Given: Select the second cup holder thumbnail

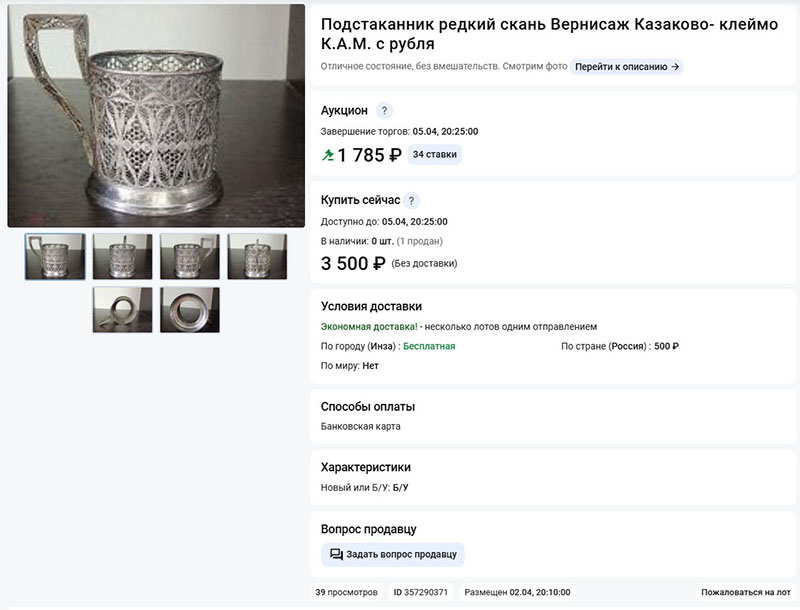Looking at the screenshot, I should pos(122,257).
